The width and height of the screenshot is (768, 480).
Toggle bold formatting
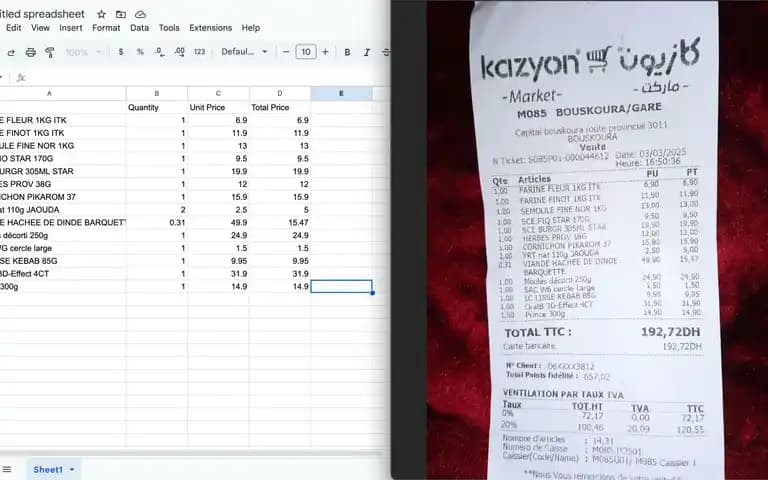(347, 52)
